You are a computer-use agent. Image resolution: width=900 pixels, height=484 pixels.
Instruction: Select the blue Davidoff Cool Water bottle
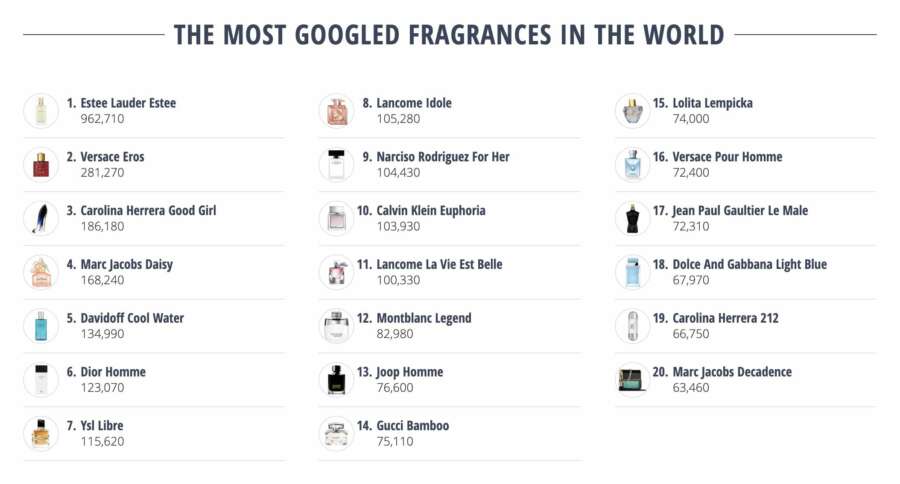pyautogui.click(x=41, y=326)
